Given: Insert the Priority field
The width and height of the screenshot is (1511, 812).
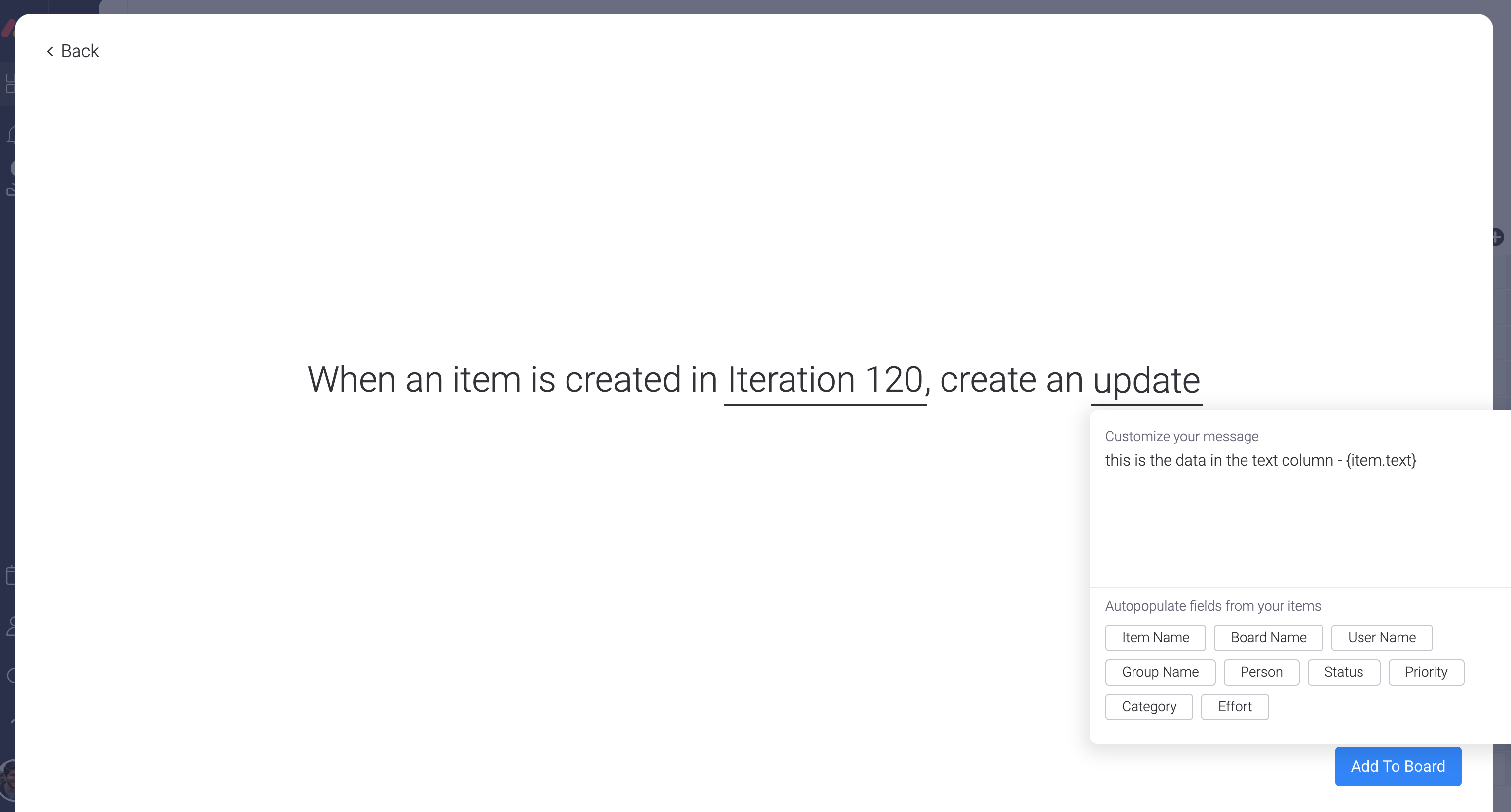Looking at the screenshot, I should tap(1425, 672).
